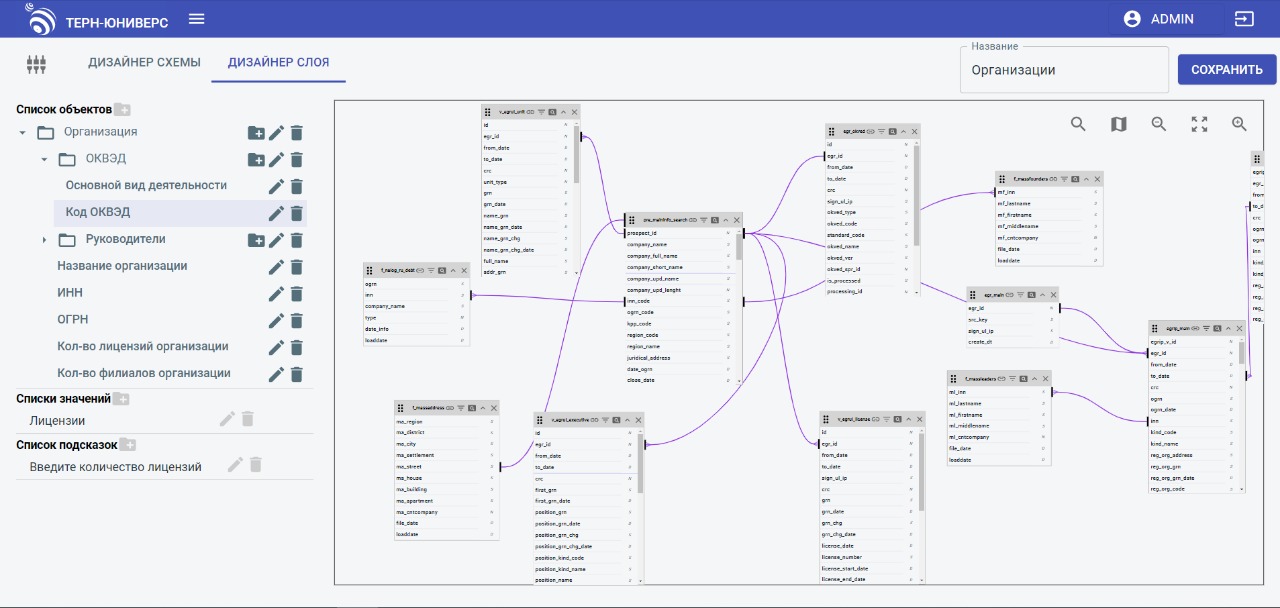Select Название организации tree item

tap(122, 266)
